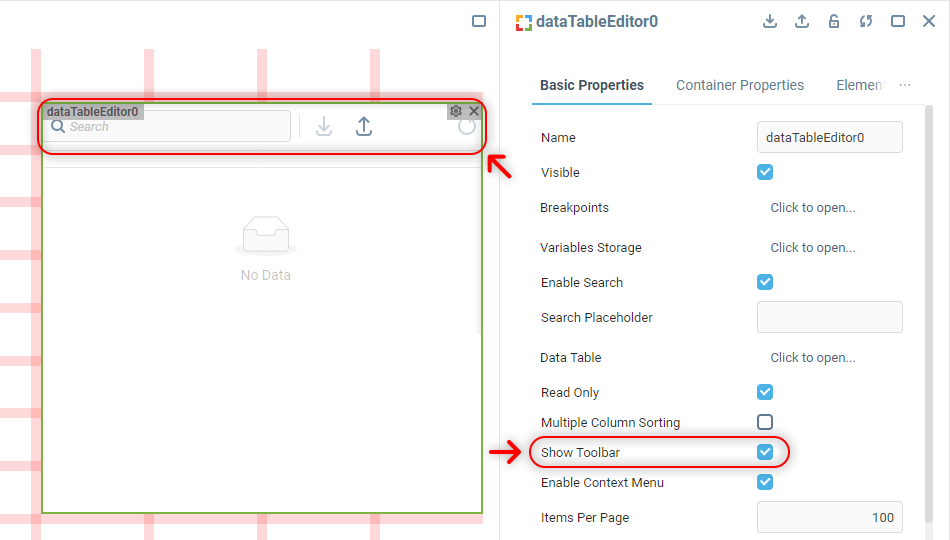This screenshot has width=950, height=540.
Task: Maximize the left canvas panel with square icon
Action: pos(479,21)
